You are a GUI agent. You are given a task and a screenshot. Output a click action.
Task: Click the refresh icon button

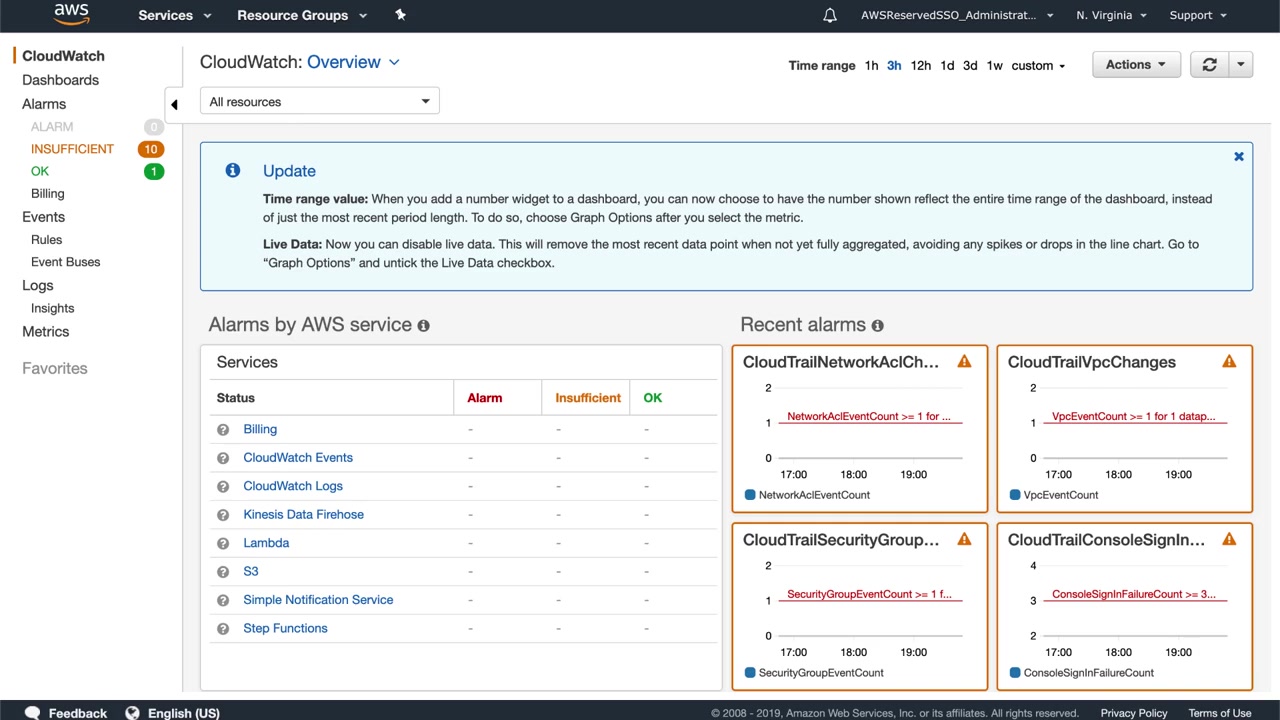(1209, 65)
